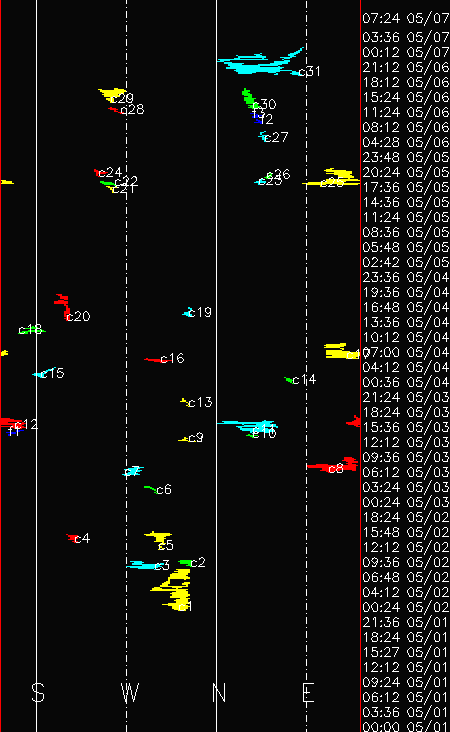Click the S direction axis label
This screenshot has height=732, width=450.
(38, 693)
